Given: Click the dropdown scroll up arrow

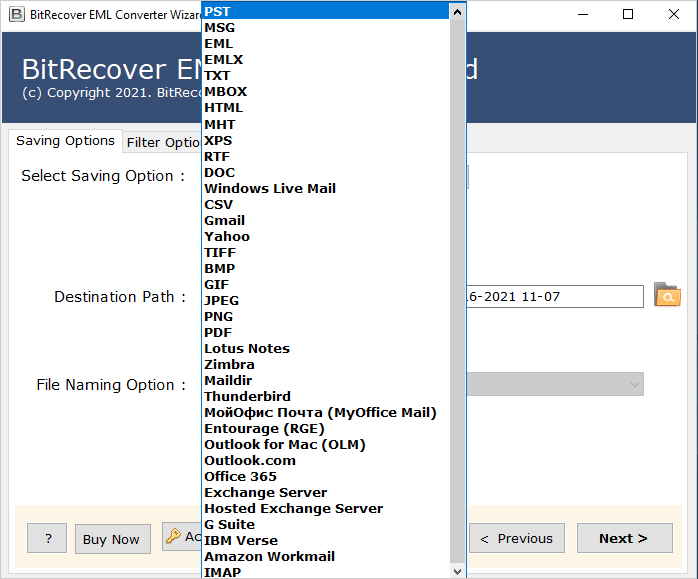Looking at the screenshot, I should [x=457, y=12].
